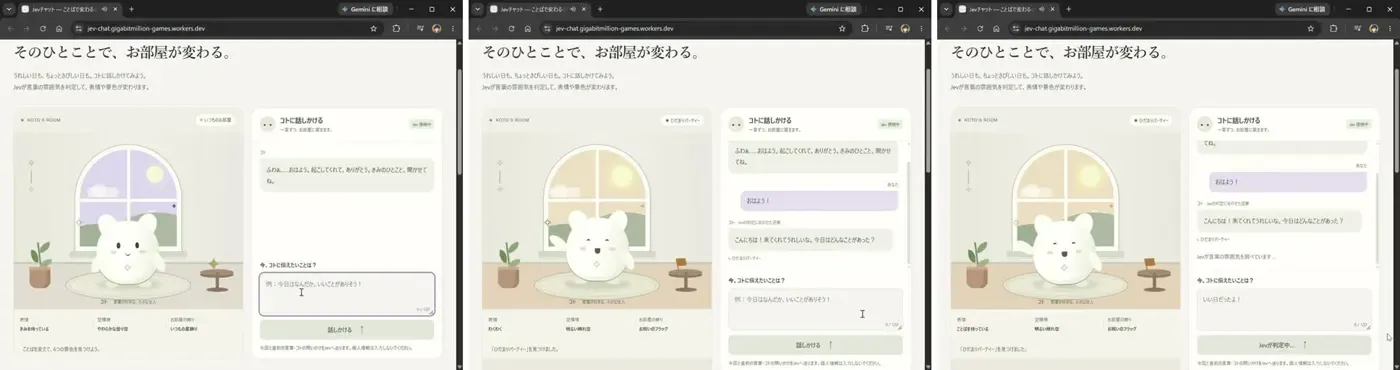Bookmark this page with the star in left window

click(373, 28)
